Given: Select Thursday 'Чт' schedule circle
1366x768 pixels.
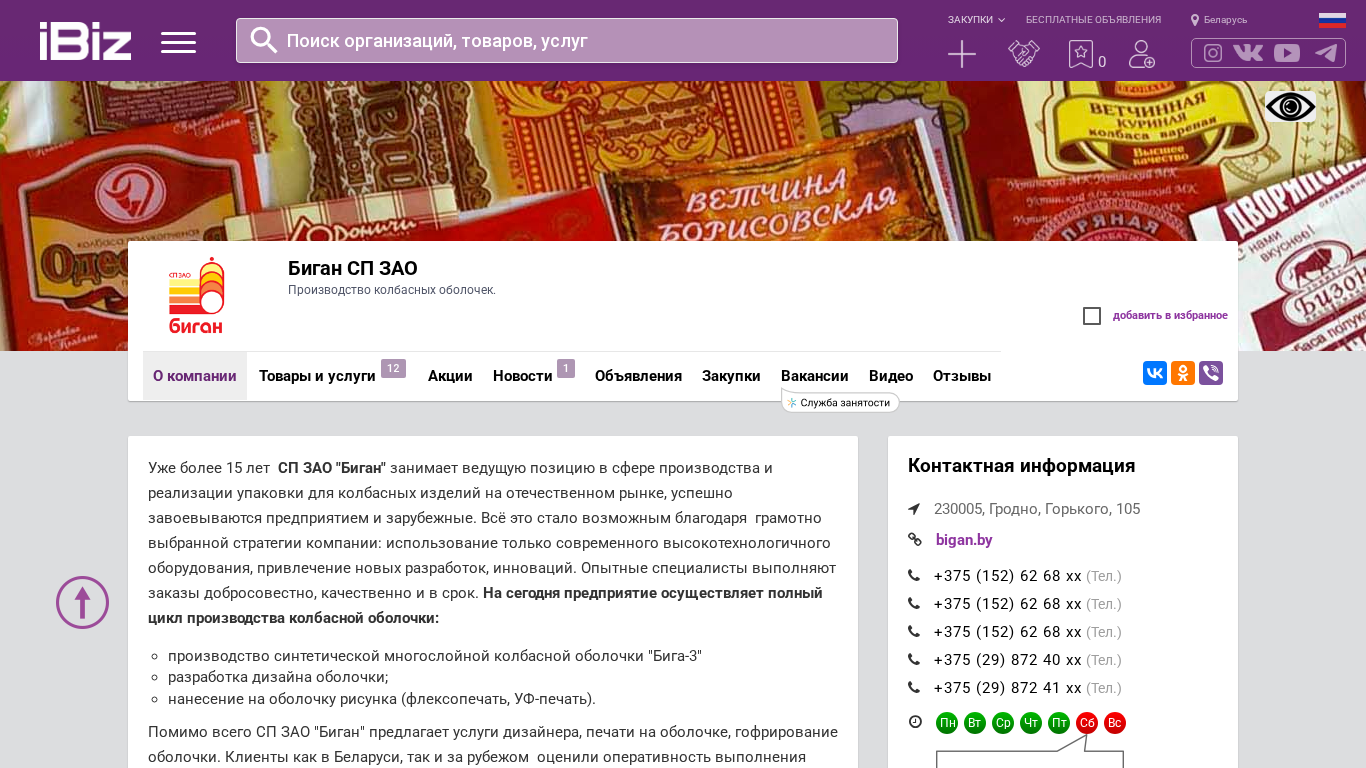Looking at the screenshot, I should click(1031, 723).
